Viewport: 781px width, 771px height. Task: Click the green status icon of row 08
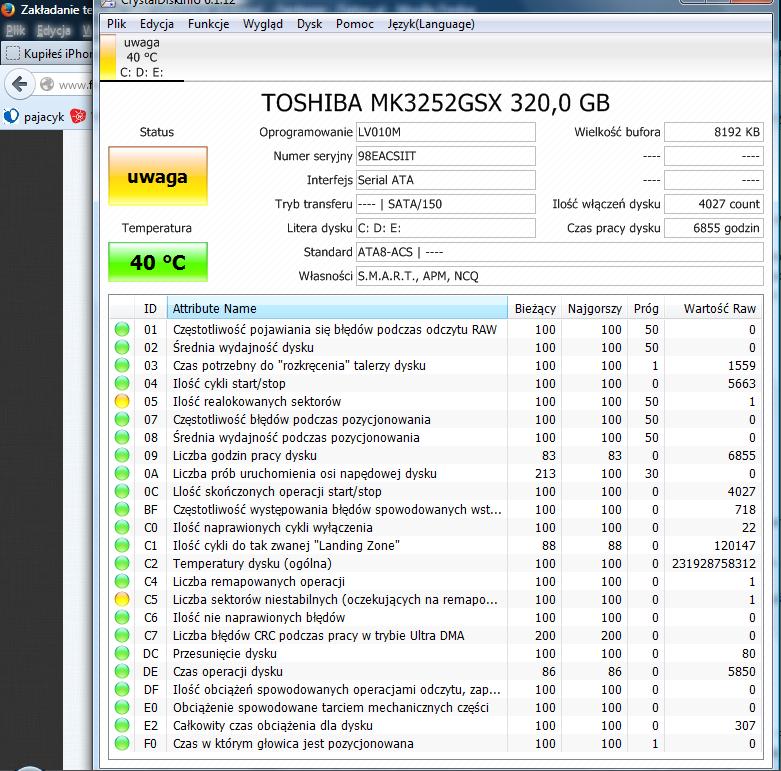122,437
